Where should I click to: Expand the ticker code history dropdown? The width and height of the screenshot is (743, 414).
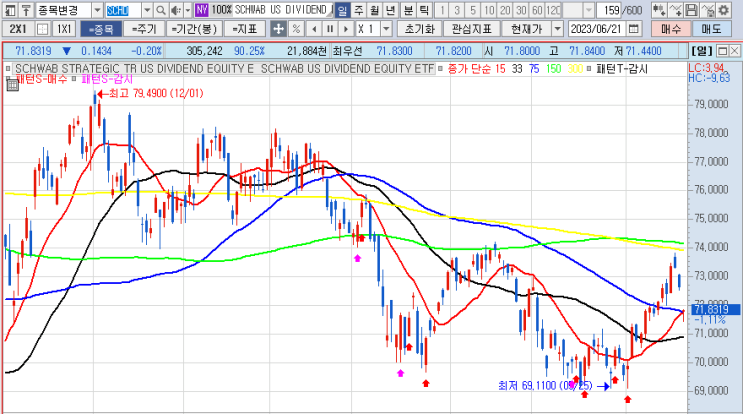point(147,10)
